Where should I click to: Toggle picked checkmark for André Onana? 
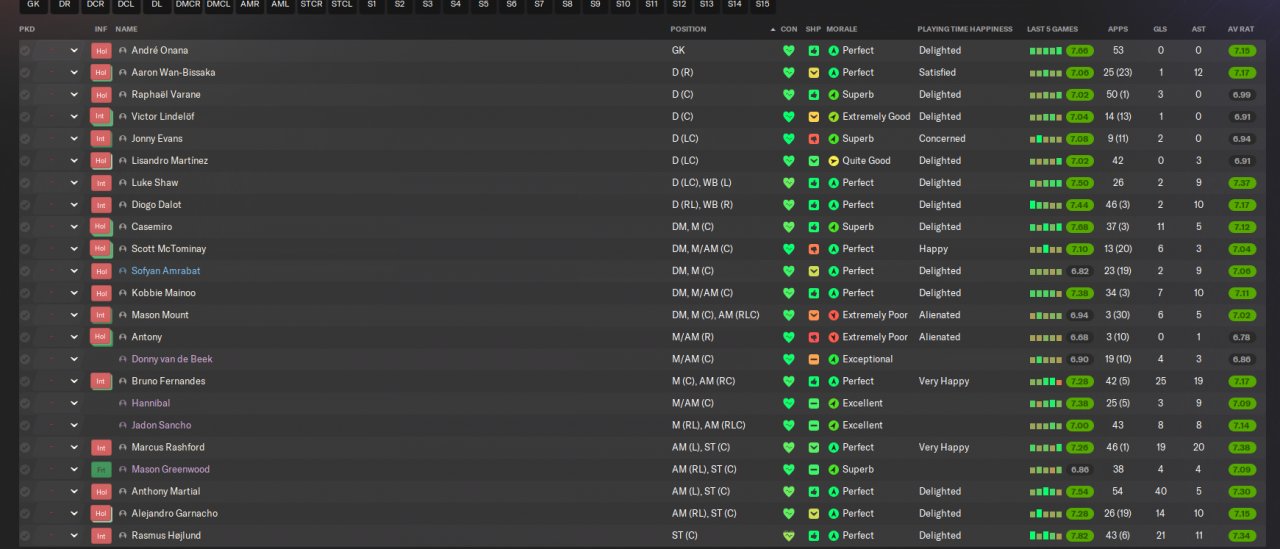point(25,51)
